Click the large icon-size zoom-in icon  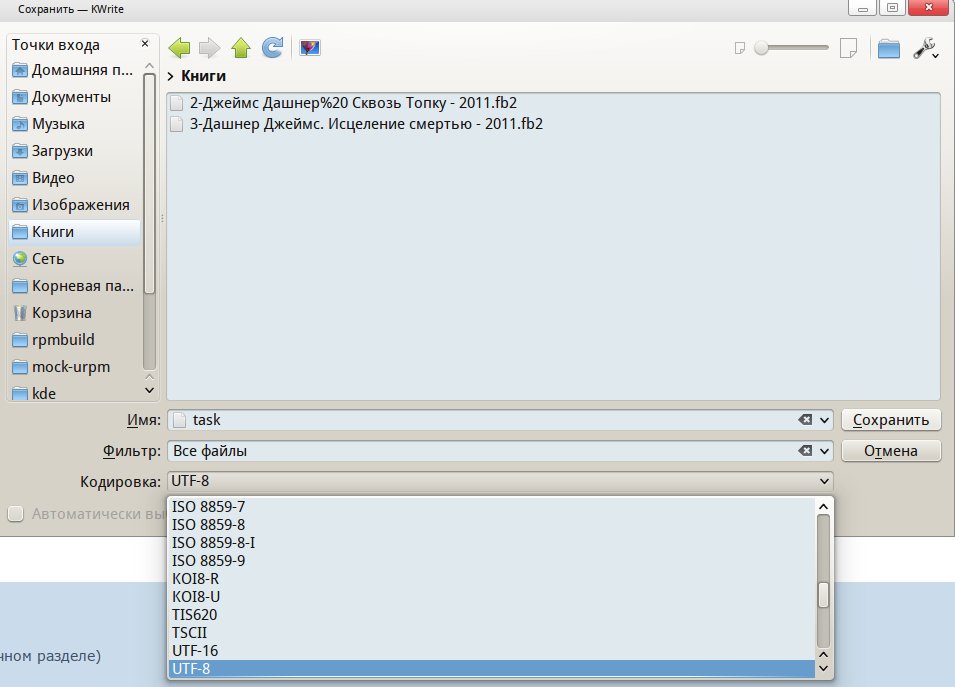[848, 48]
